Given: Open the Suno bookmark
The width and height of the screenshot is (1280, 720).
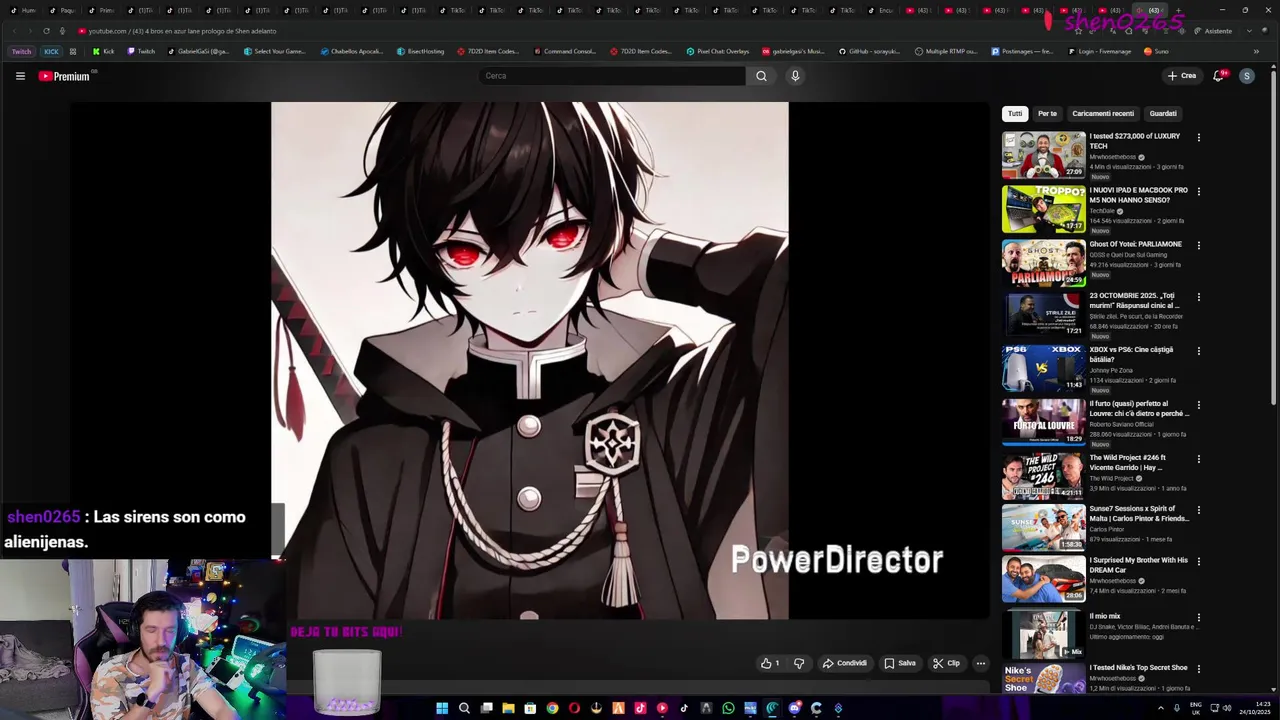Looking at the screenshot, I should tap(1156, 51).
